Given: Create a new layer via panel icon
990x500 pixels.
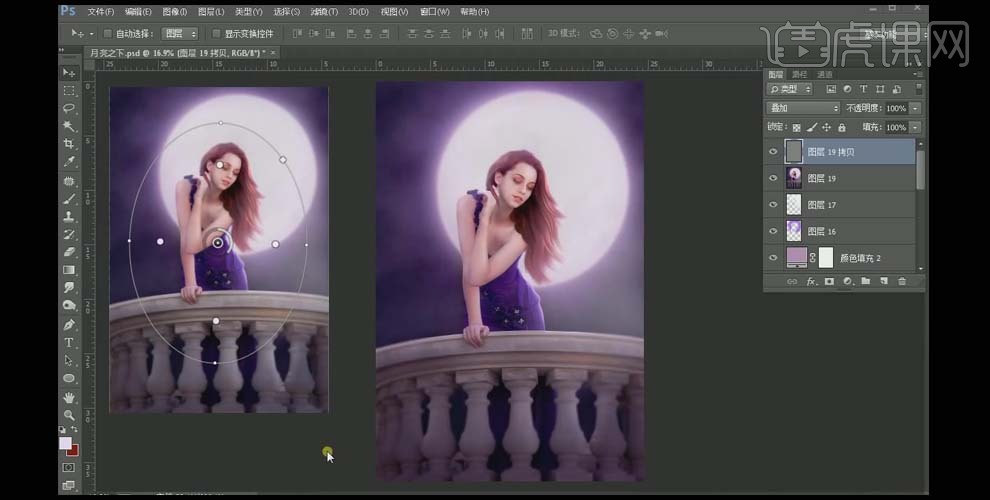Looking at the screenshot, I should 884,282.
